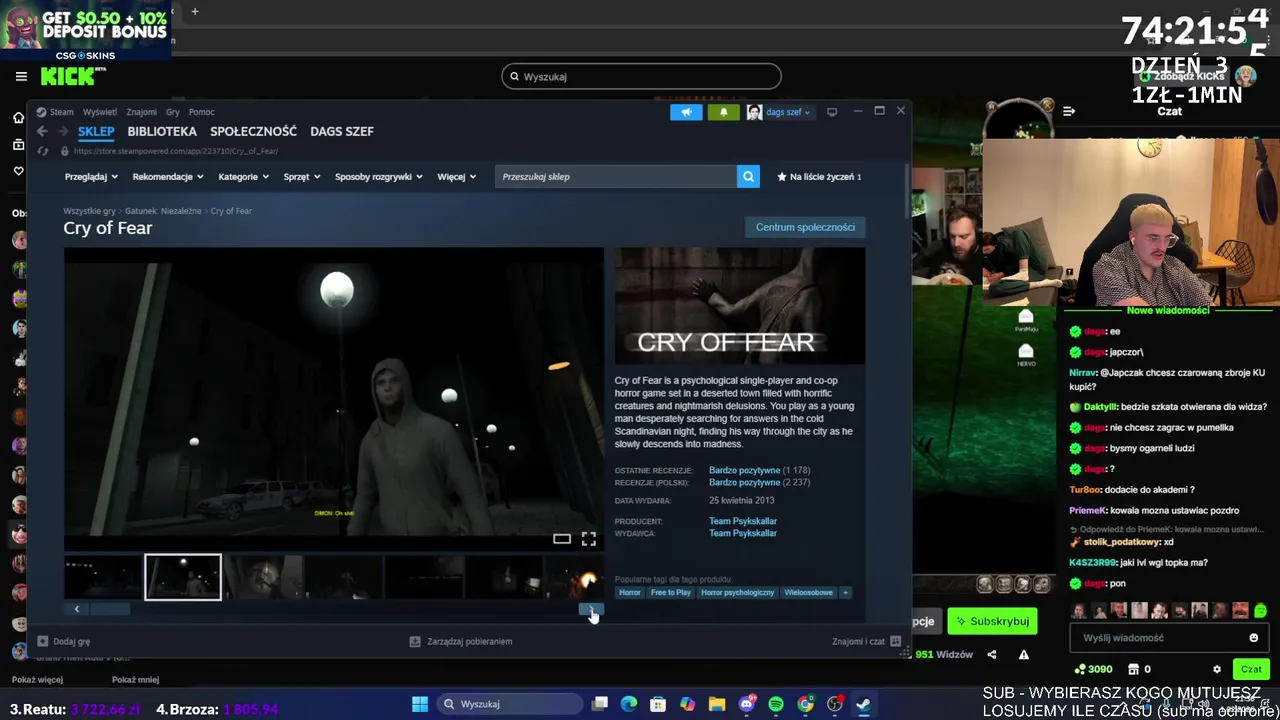This screenshot has width=1280, height=720.
Task: Go back with Steam navigation left arrow
Action: point(42,131)
